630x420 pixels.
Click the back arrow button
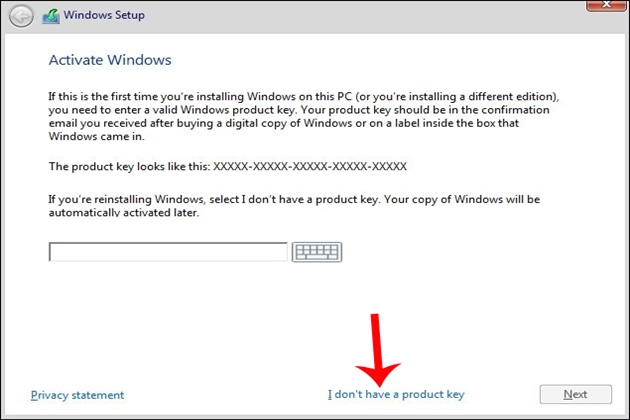click(x=21, y=16)
